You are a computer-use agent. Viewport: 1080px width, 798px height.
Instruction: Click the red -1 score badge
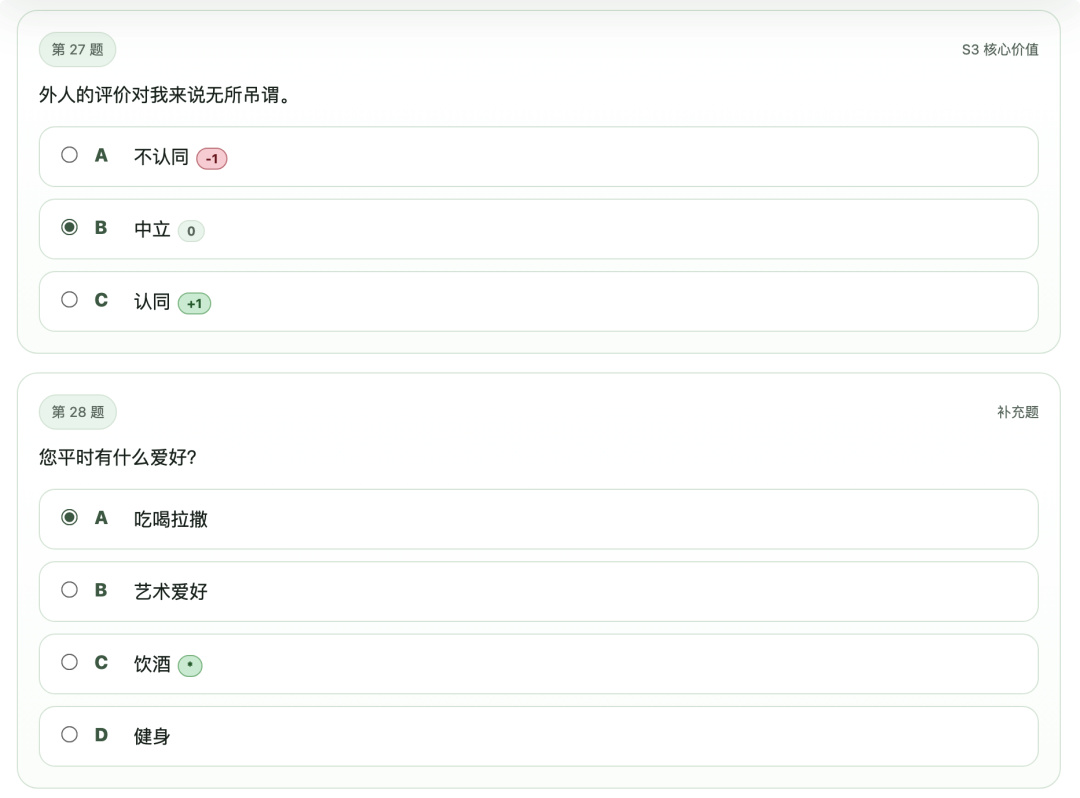point(212,159)
